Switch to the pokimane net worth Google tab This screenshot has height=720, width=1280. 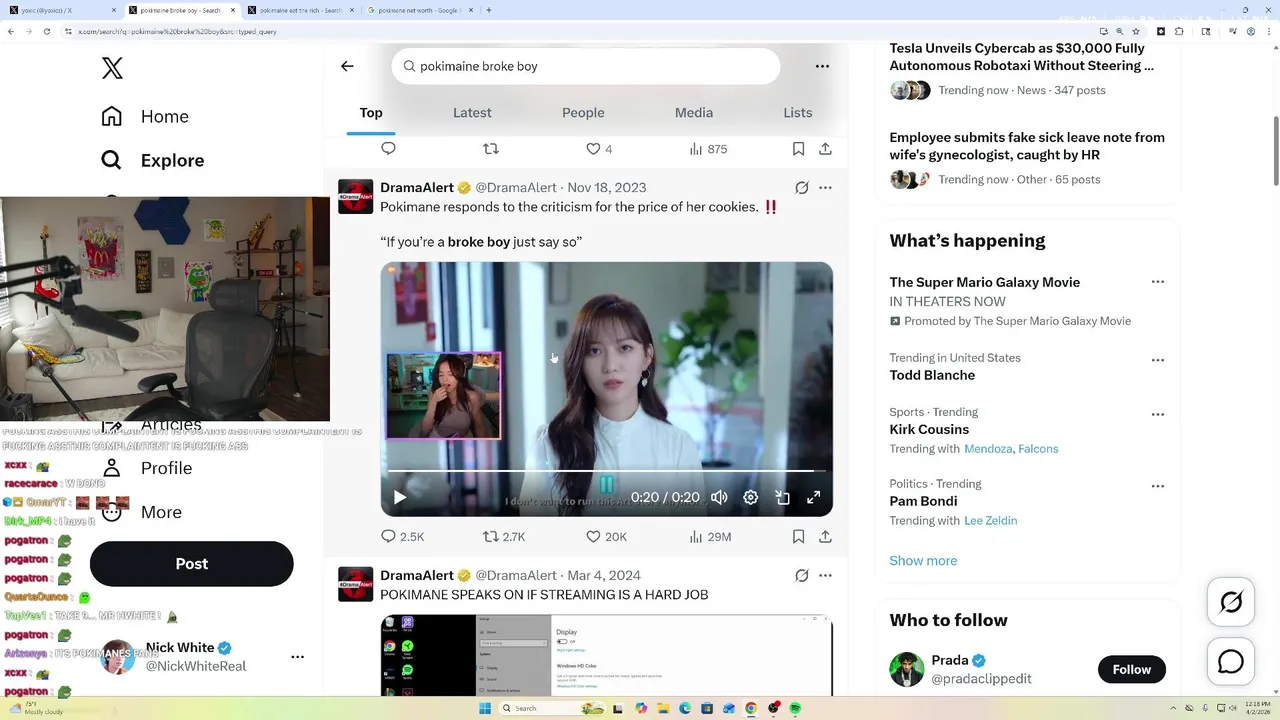[x=418, y=10]
